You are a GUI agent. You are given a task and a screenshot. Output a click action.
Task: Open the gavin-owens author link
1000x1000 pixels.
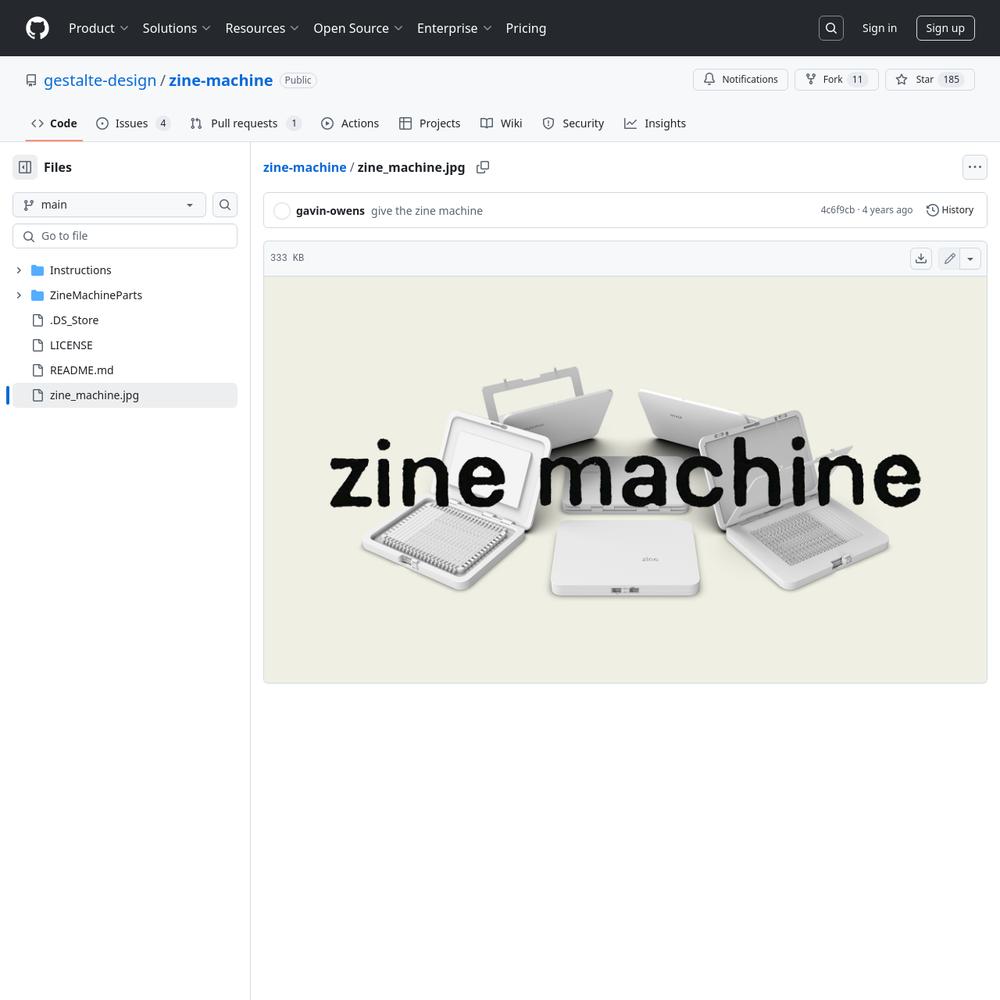pos(330,210)
